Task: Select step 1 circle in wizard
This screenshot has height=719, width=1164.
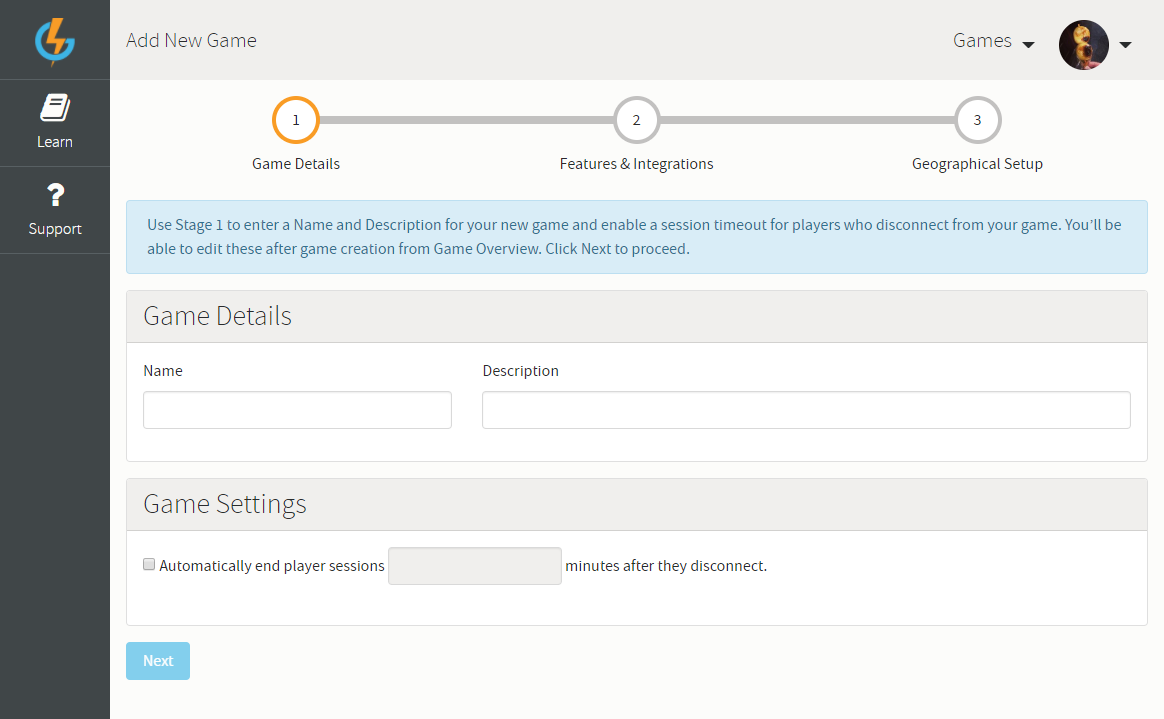Action: (x=295, y=121)
